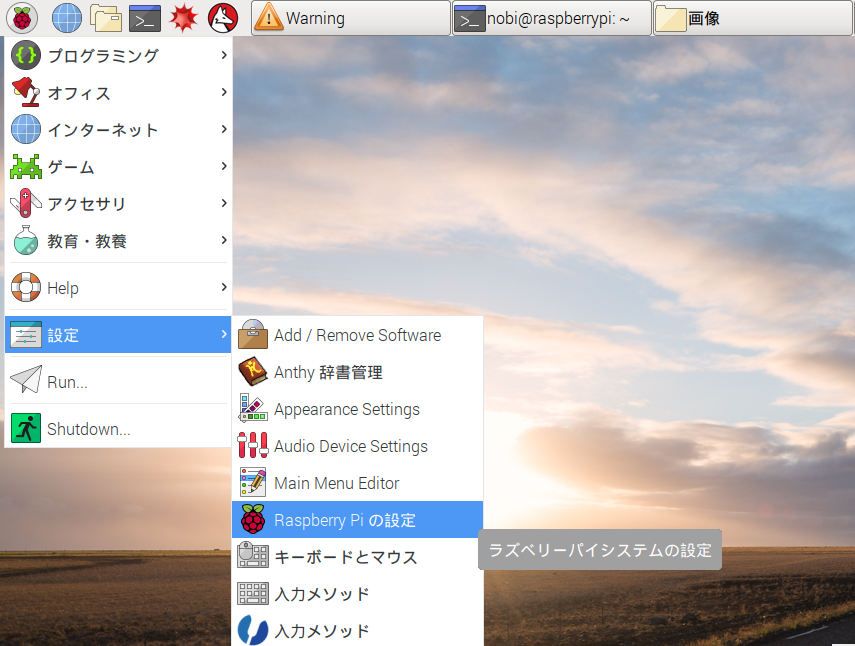Click the Appearance Settings palette icon

(253, 408)
